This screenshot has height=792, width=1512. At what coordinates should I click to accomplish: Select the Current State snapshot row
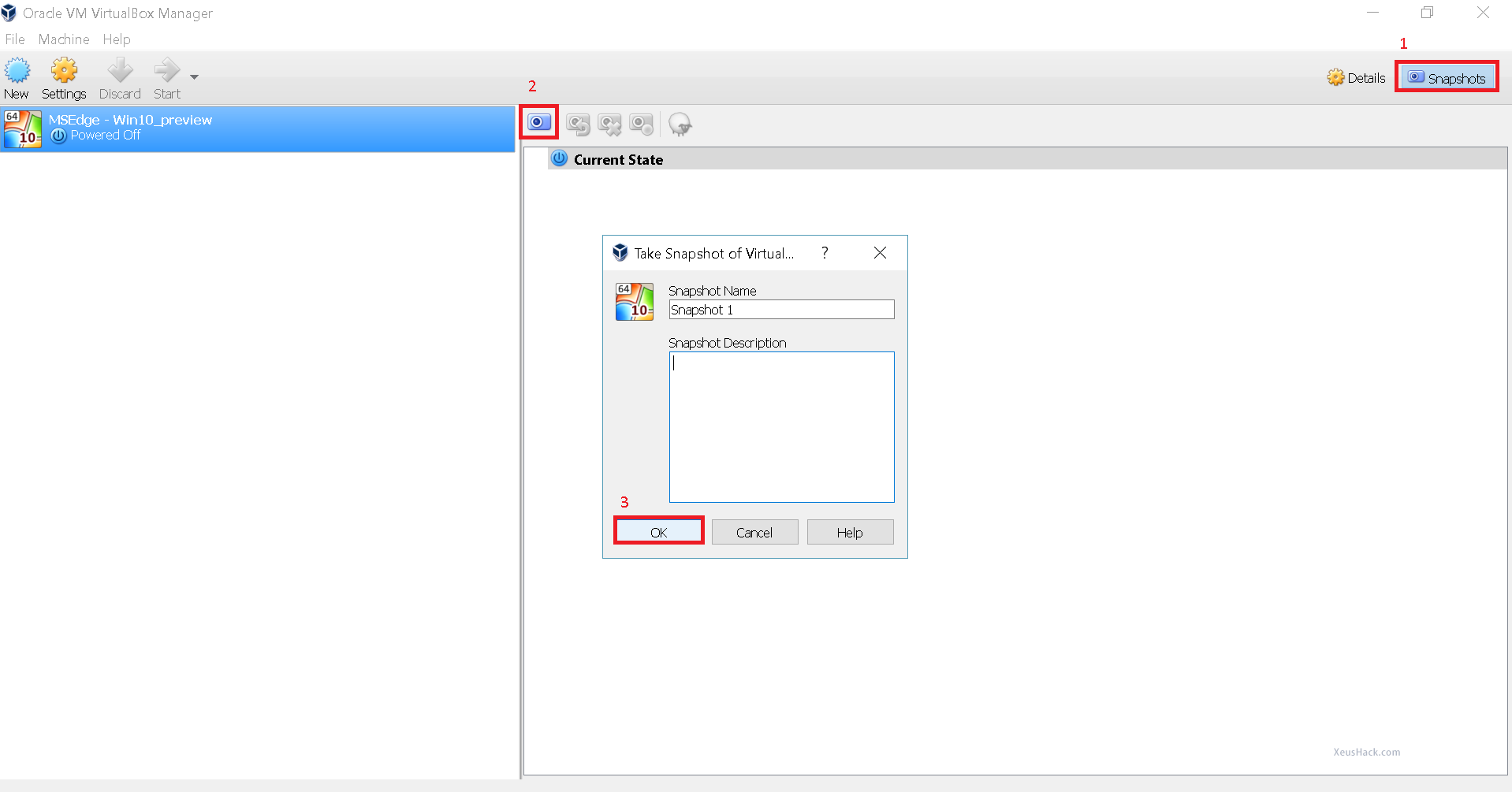1027,158
